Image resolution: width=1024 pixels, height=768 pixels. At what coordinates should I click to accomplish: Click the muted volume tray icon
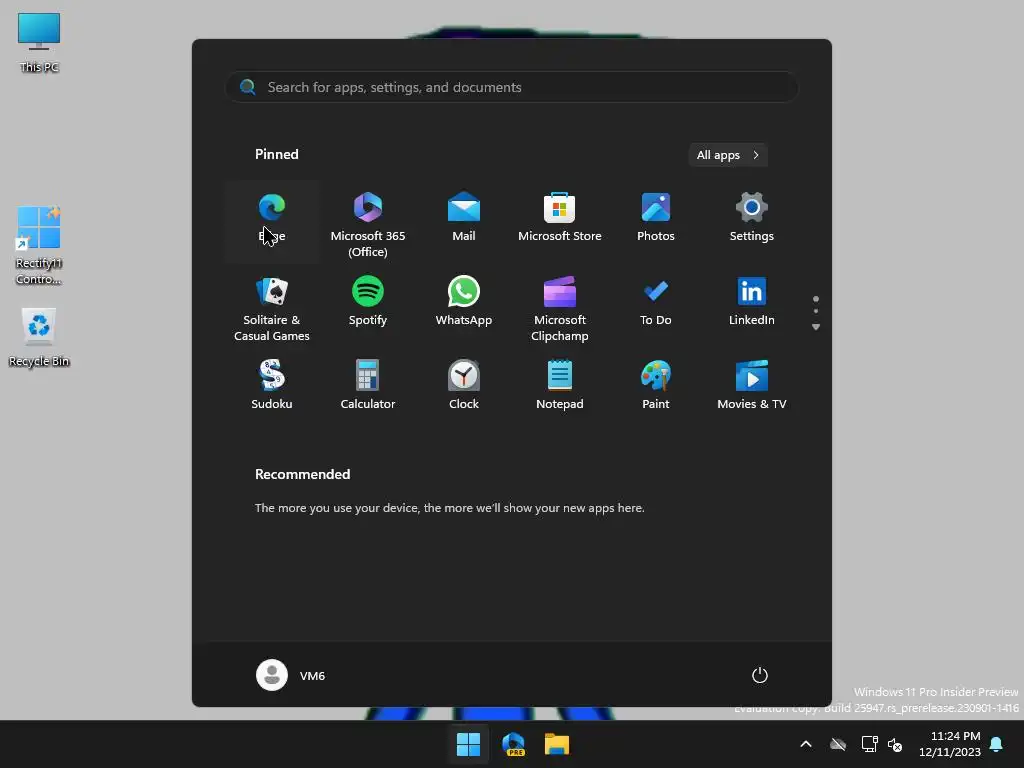point(895,744)
